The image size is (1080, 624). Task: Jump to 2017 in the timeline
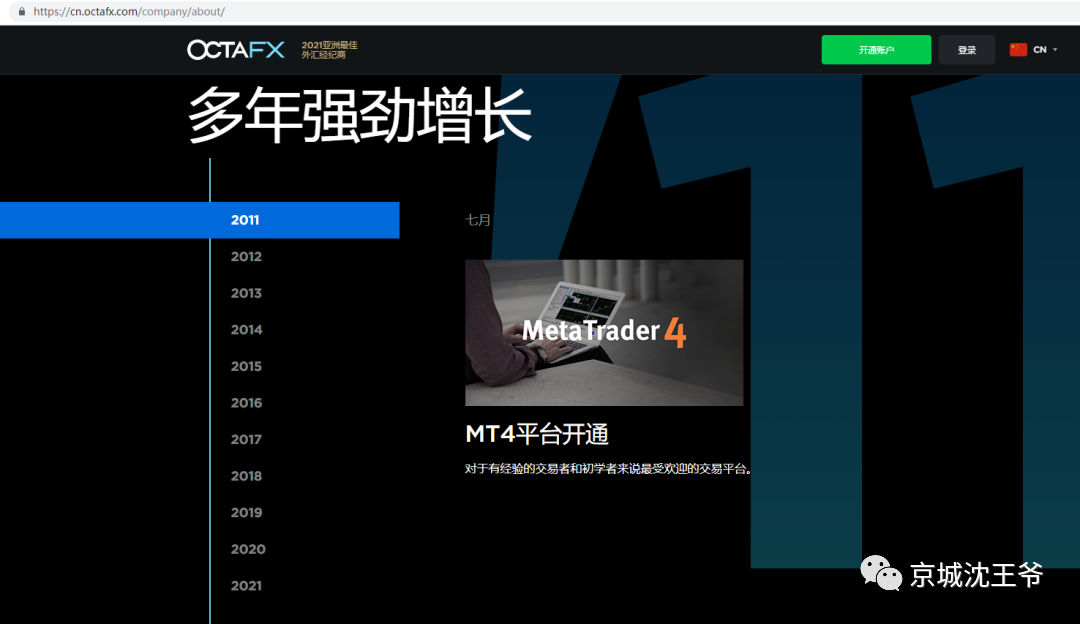(246, 439)
